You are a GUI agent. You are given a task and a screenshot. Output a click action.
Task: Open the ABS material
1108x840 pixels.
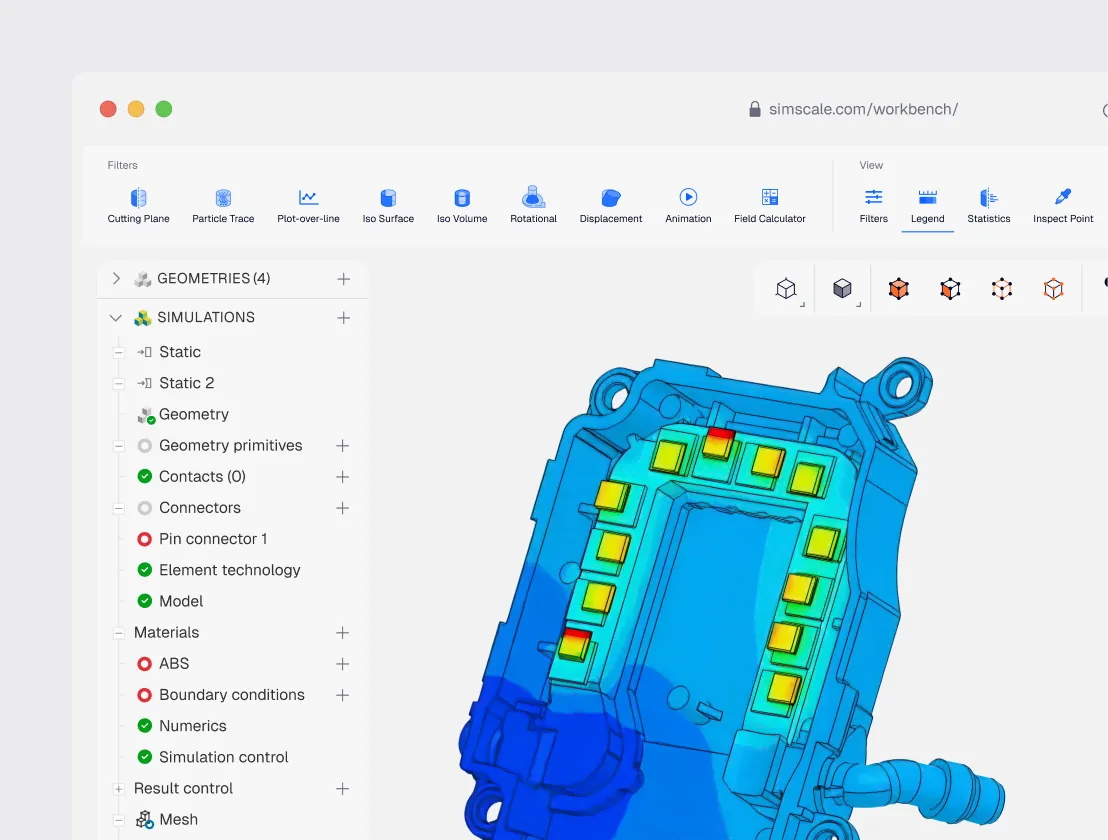174,663
